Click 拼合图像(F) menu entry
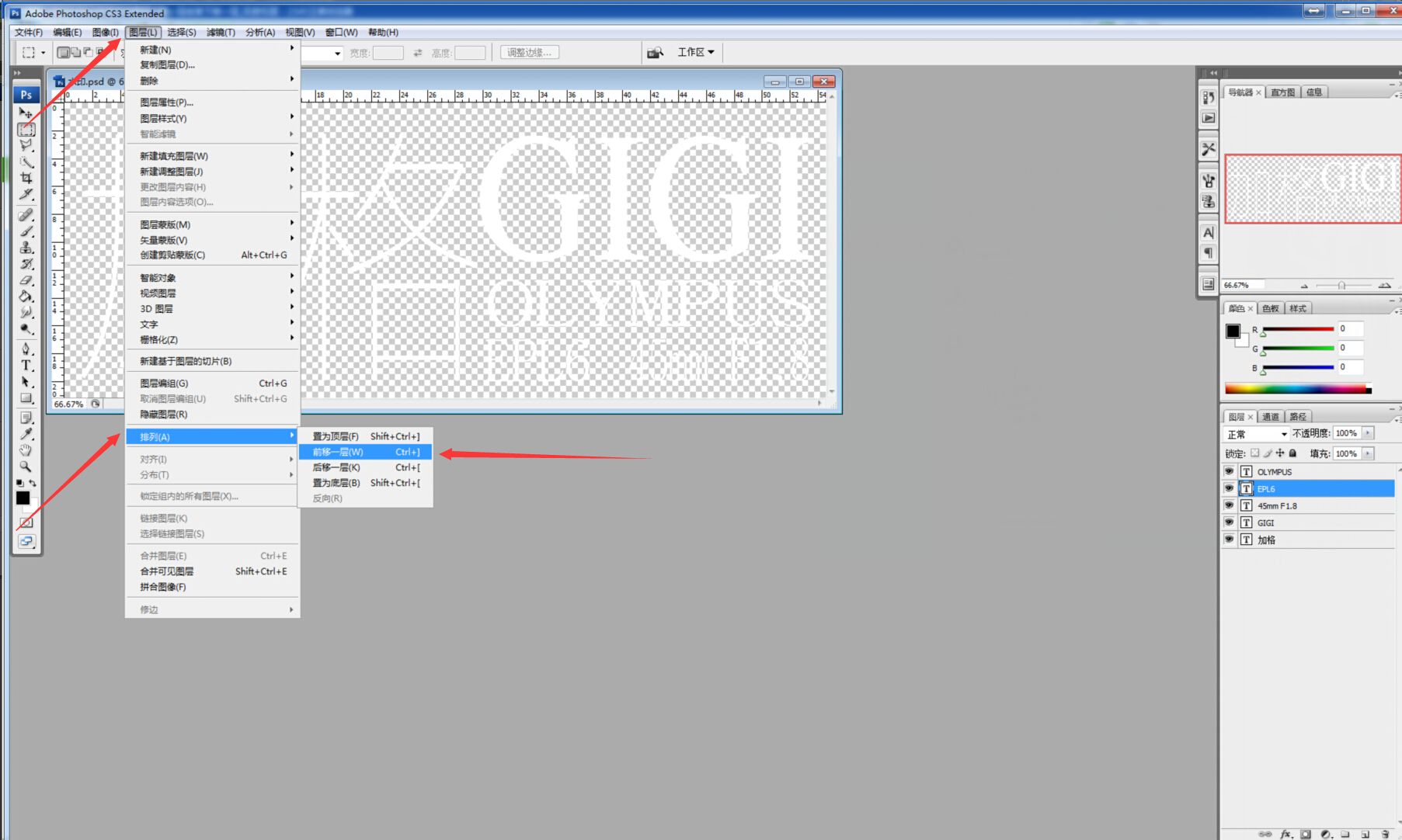The image size is (1402, 840). pyautogui.click(x=213, y=587)
